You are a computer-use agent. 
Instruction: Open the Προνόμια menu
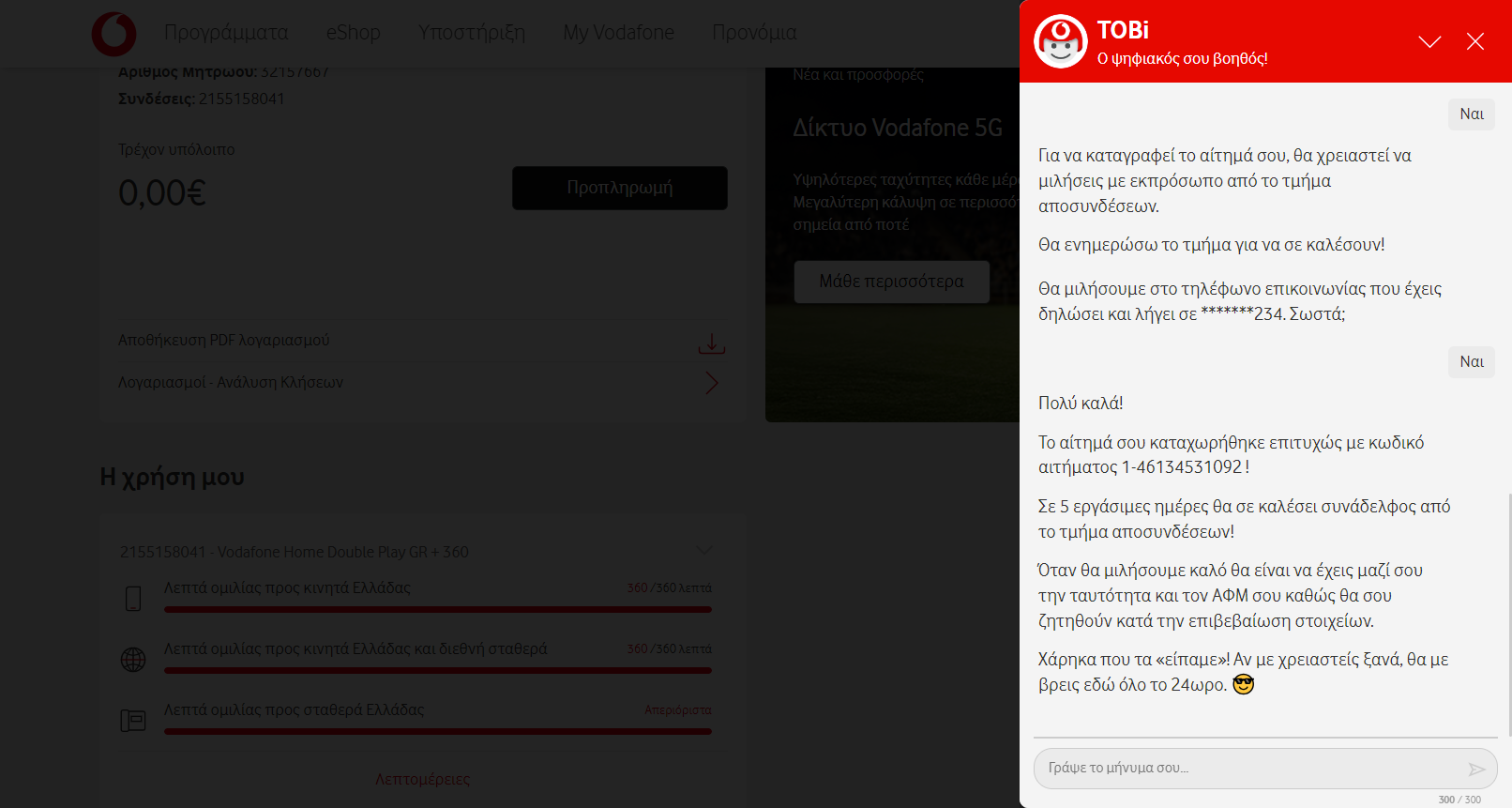754,33
